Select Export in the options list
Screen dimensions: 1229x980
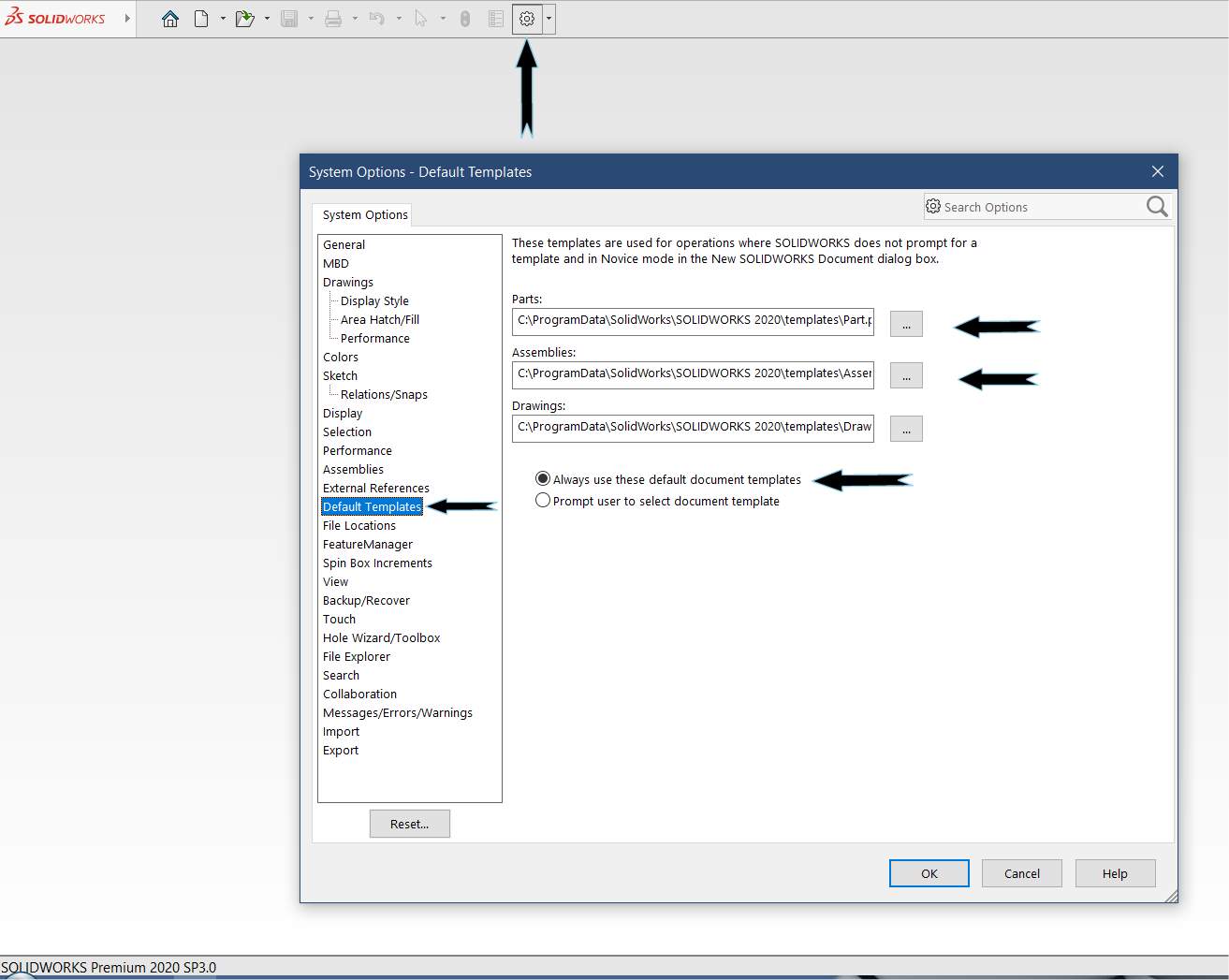click(341, 750)
